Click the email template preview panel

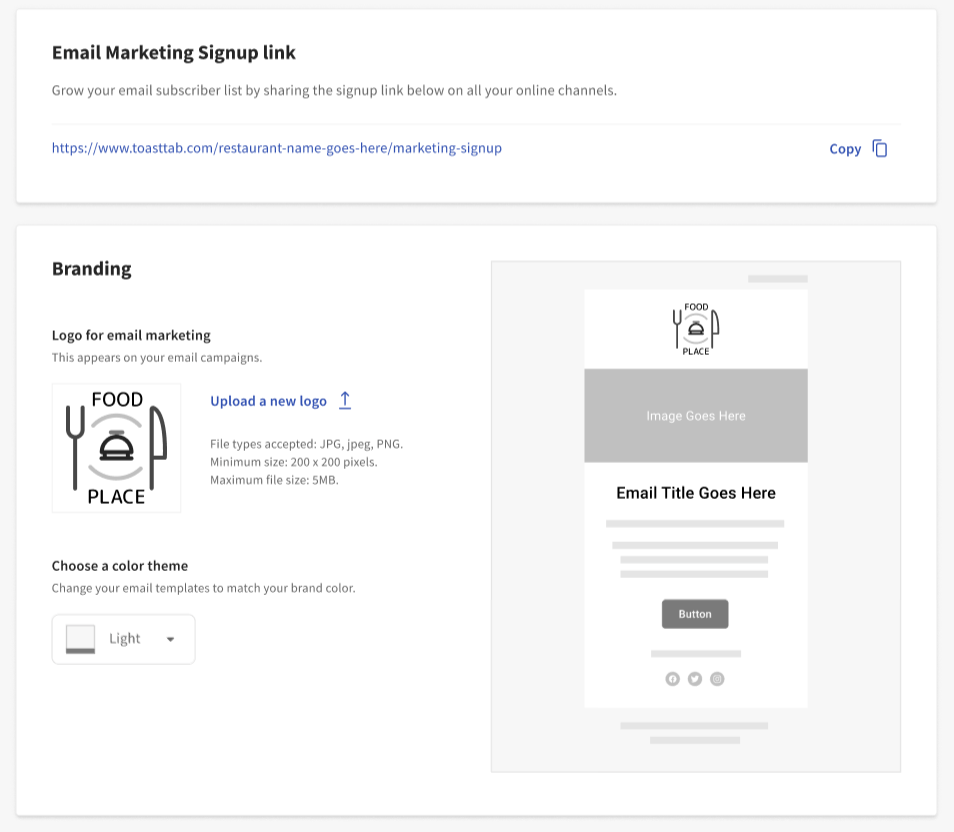coord(695,516)
